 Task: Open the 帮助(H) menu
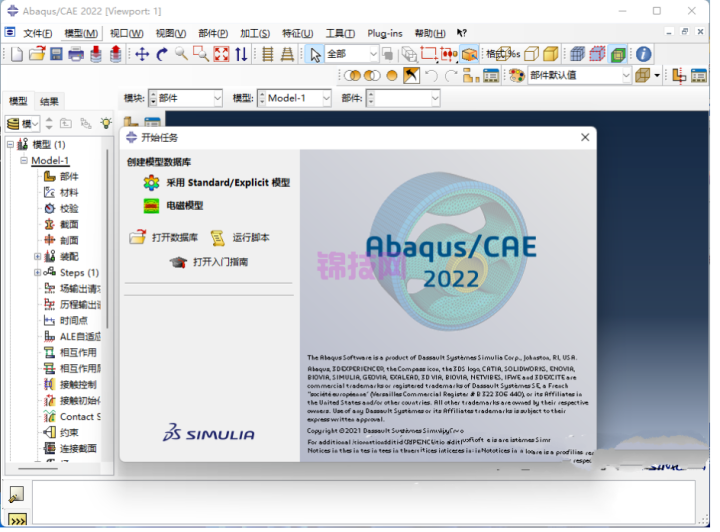click(x=430, y=33)
